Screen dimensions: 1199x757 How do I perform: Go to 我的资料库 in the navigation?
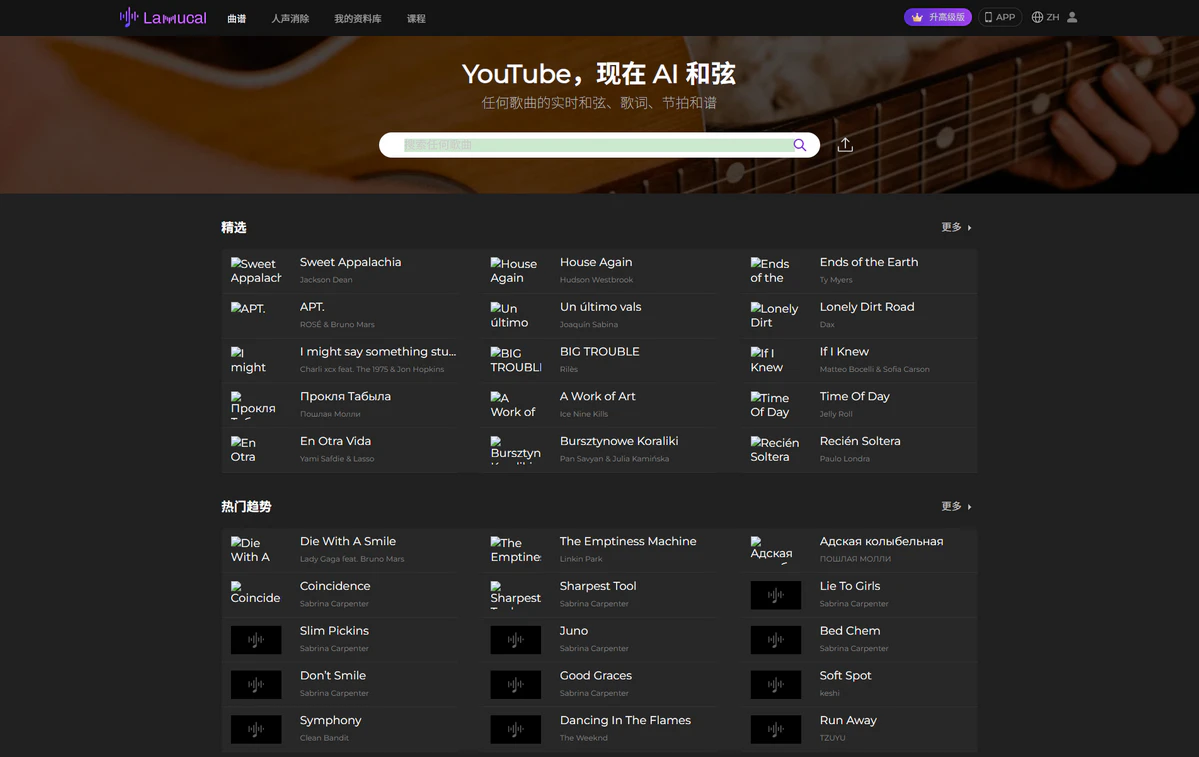[358, 18]
